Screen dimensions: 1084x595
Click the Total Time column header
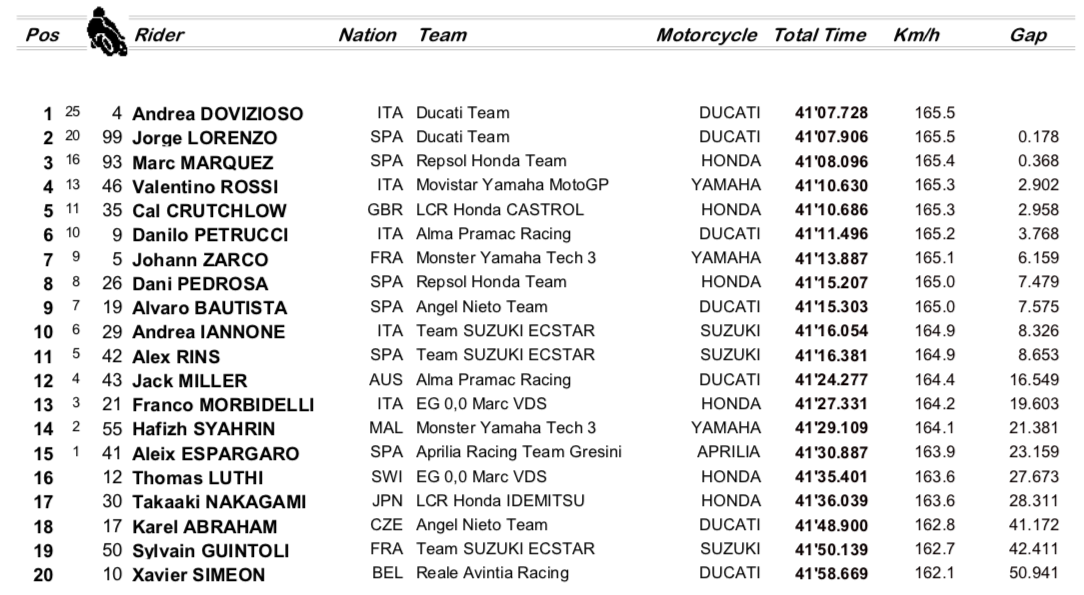pyautogui.click(x=819, y=35)
